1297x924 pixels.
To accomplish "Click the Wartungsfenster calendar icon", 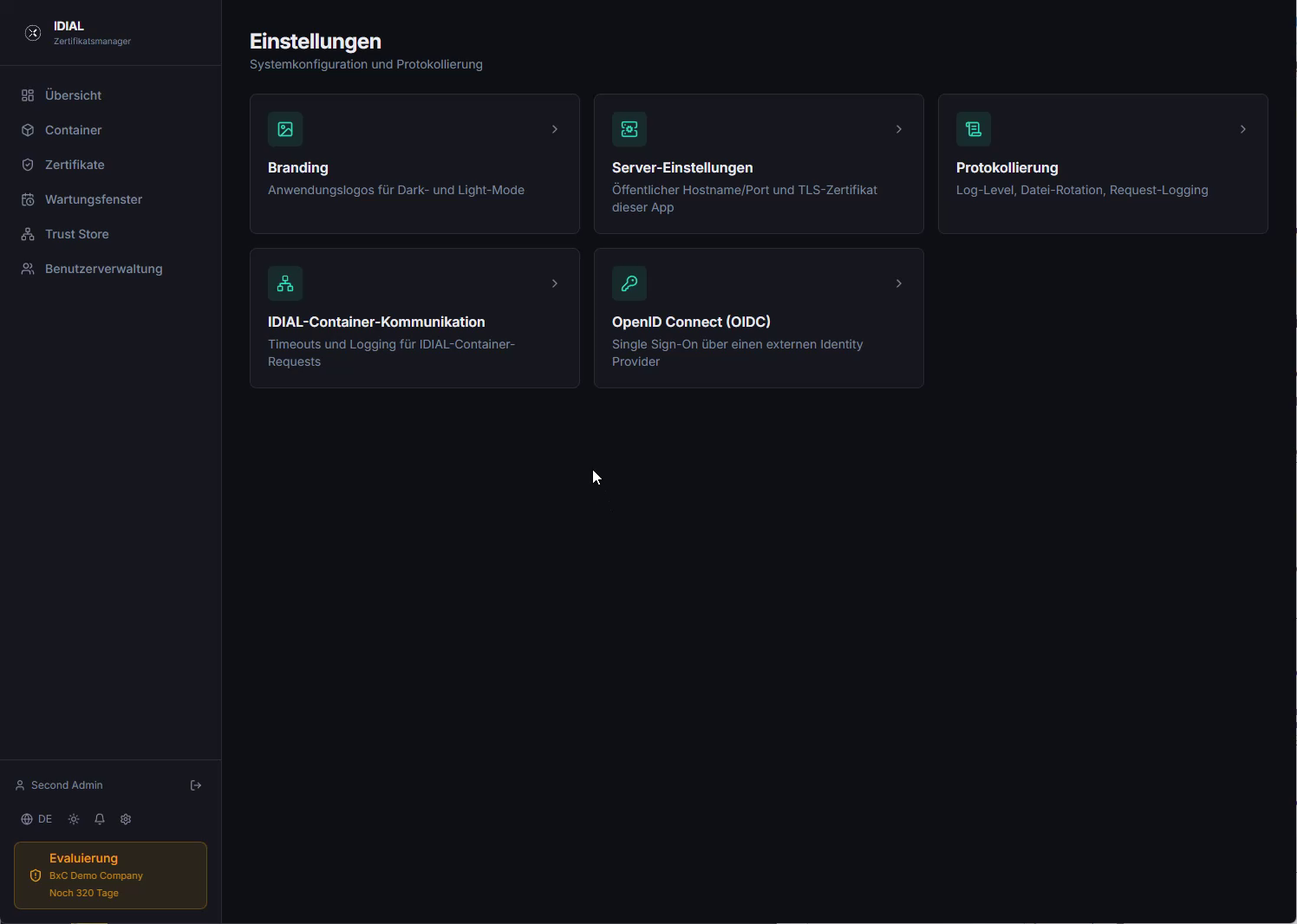I will (28, 199).
